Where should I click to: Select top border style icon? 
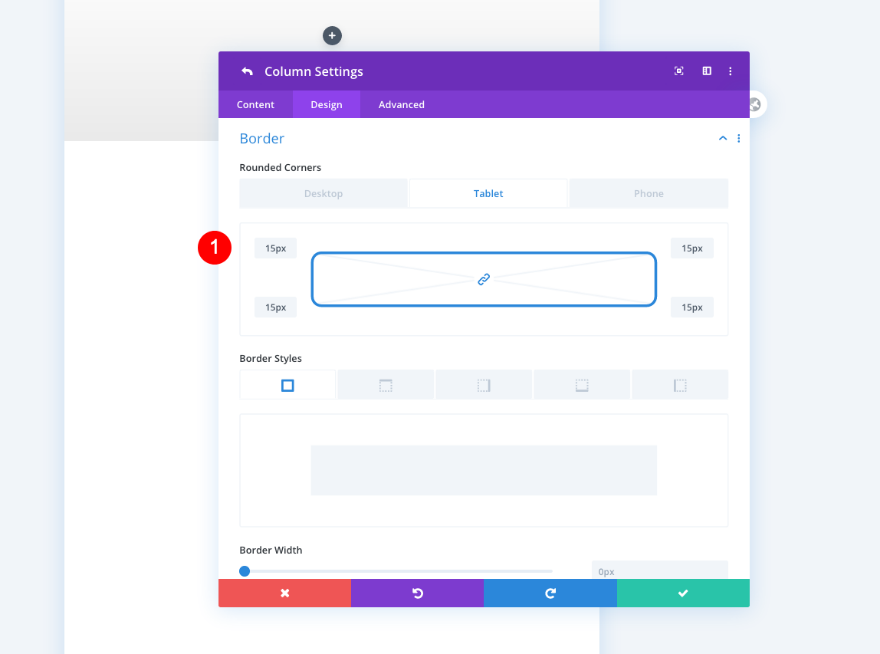[x=386, y=385]
